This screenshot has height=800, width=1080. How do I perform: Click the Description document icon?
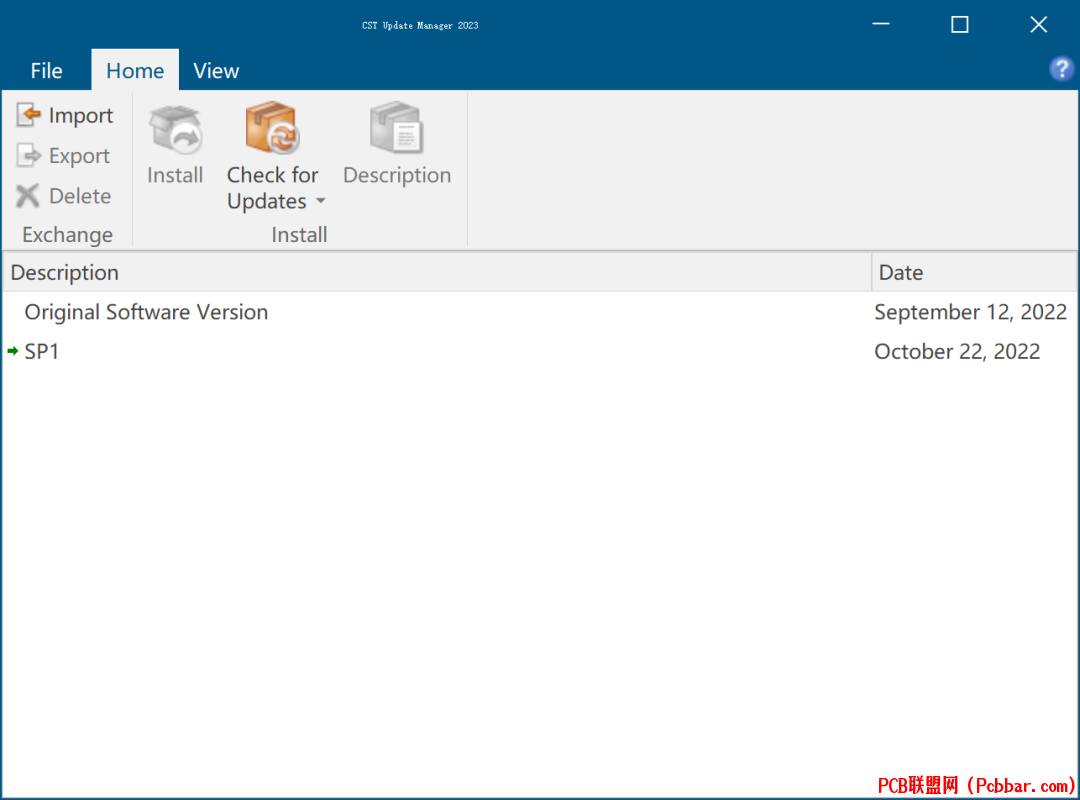[x=397, y=128]
